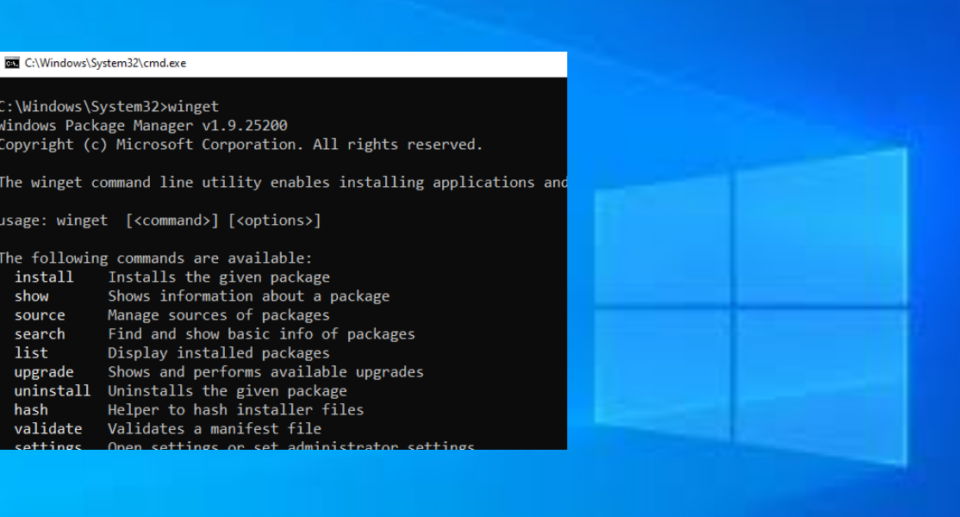This screenshot has height=517, width=960.
Task: Click 'Helper to hash installer files' text
Action: pos(236,410)
